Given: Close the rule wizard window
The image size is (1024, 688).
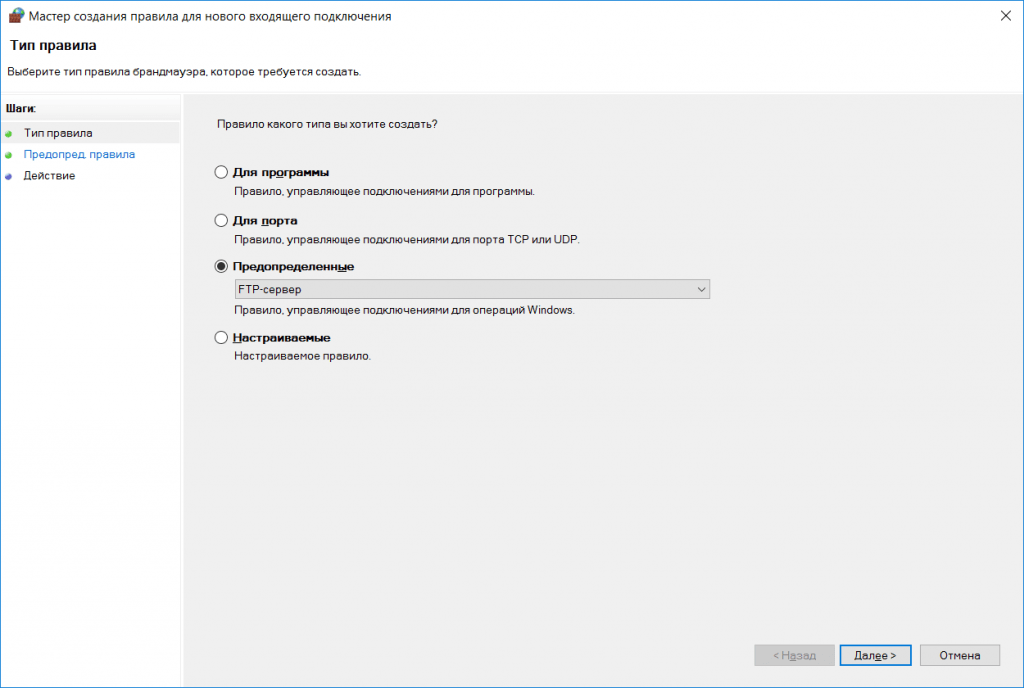Looking at the screenshot, I should pos(1006,16).
